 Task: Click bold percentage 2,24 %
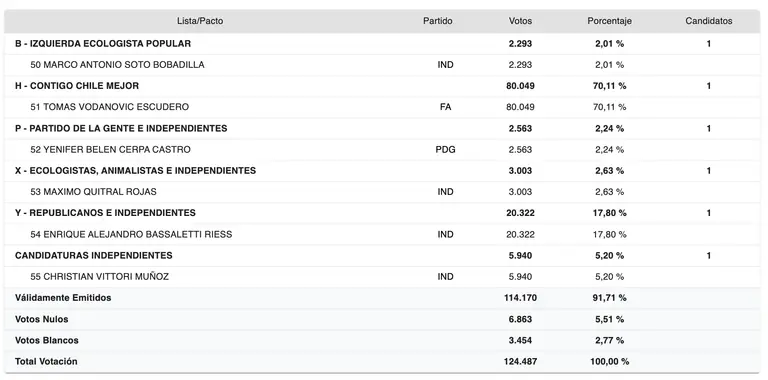point(610,128)
